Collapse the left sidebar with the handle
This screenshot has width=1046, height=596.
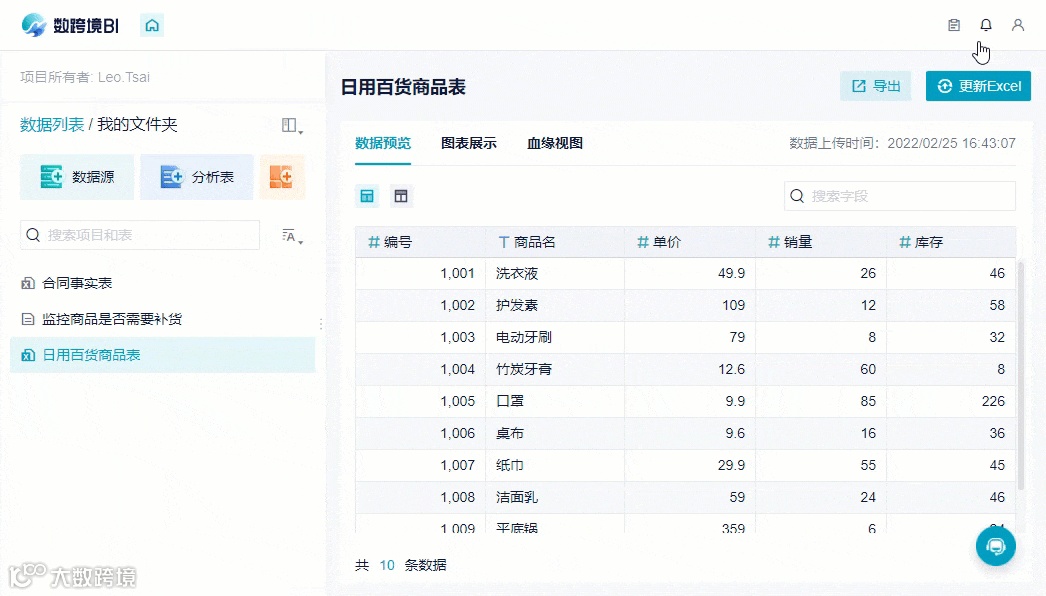[x=320, y=323]
